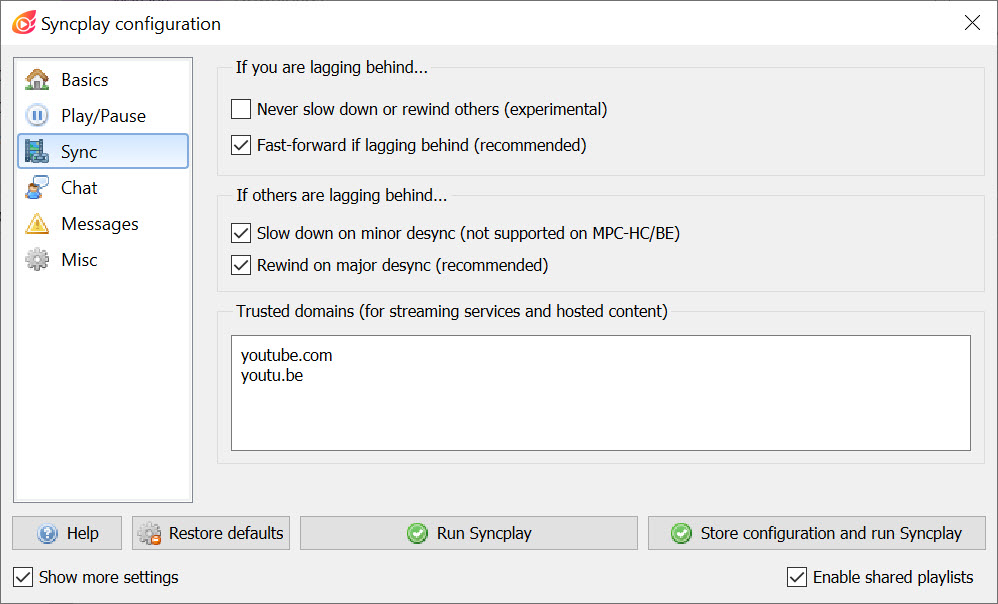Image resolution: width=998 pixels, height=604 pixels.
Task: Click the house icon beside Basics
Action: tap(37, 80)
